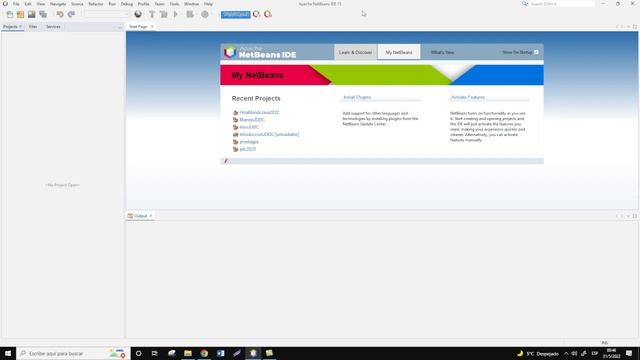Click the first garbage collection icon next to memory bar
This screenshot has width=640, height=360.
pos(256,14)
